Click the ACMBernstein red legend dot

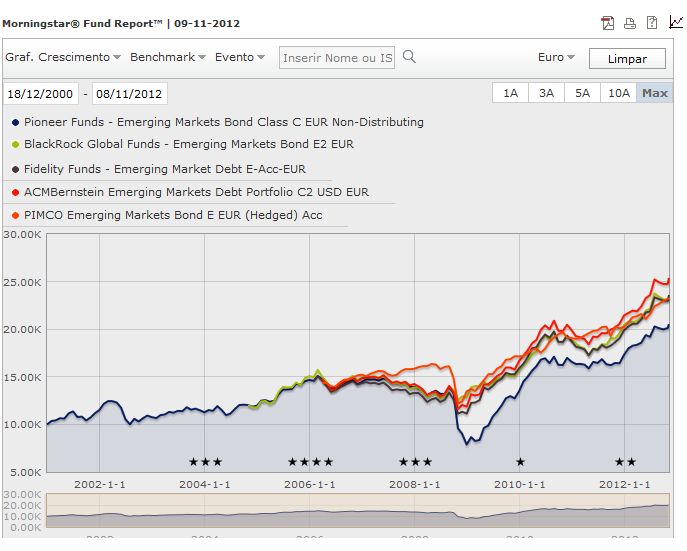tap(15, 192)
